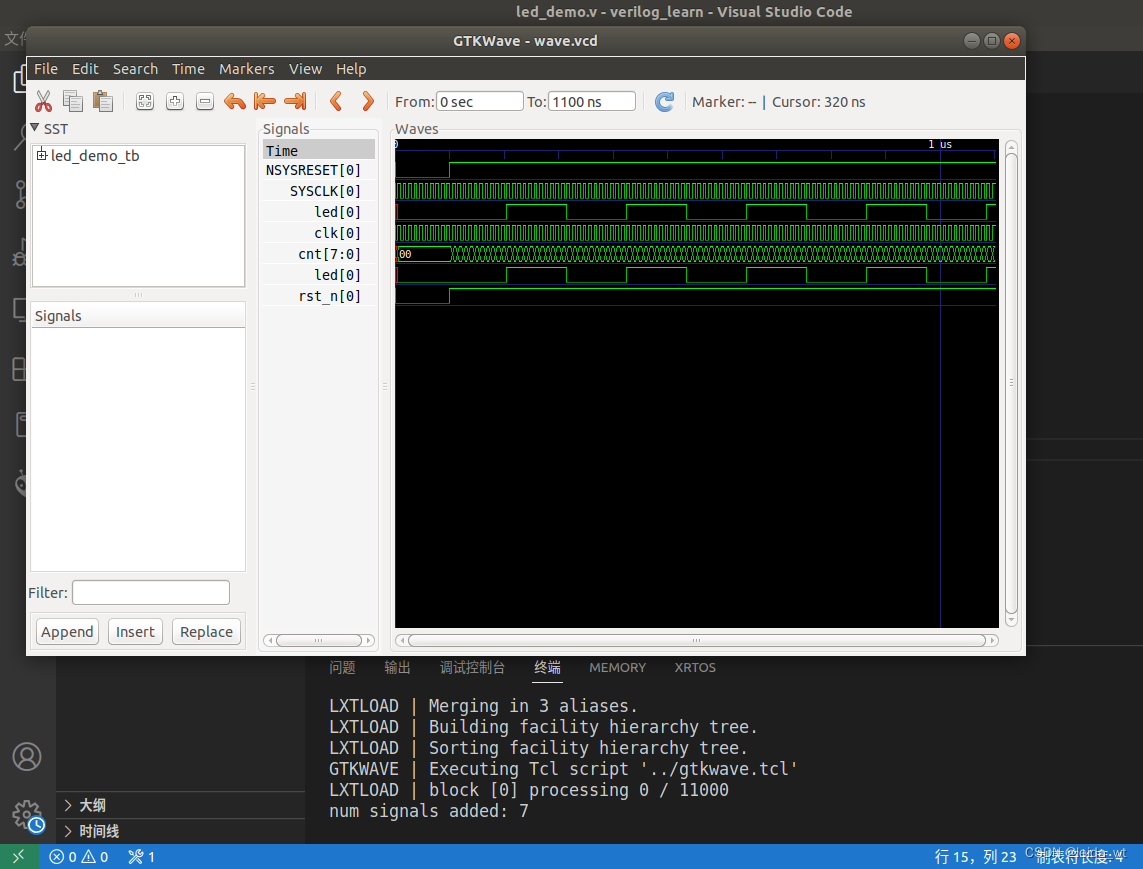This screenshot has height=869, width=1143.
Task: Click the Cut scissors icon in GTKWave toolbar
Action: click(44, 101)
